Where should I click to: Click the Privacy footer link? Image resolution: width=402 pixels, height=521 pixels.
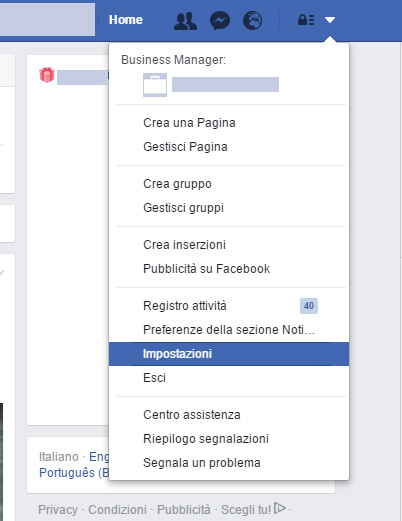tap(58, 509)
